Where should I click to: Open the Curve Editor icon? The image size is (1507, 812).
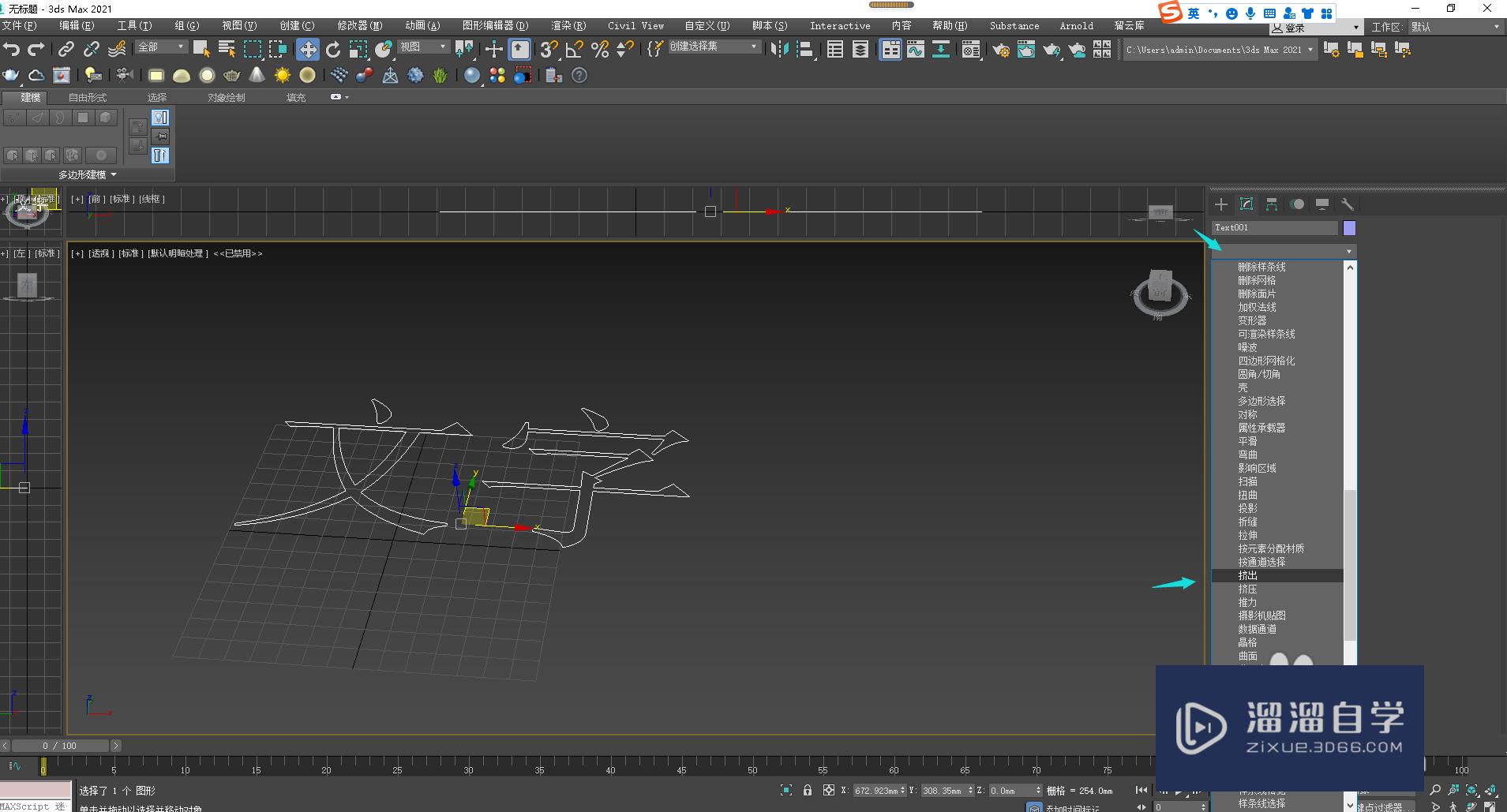(916, 49)
